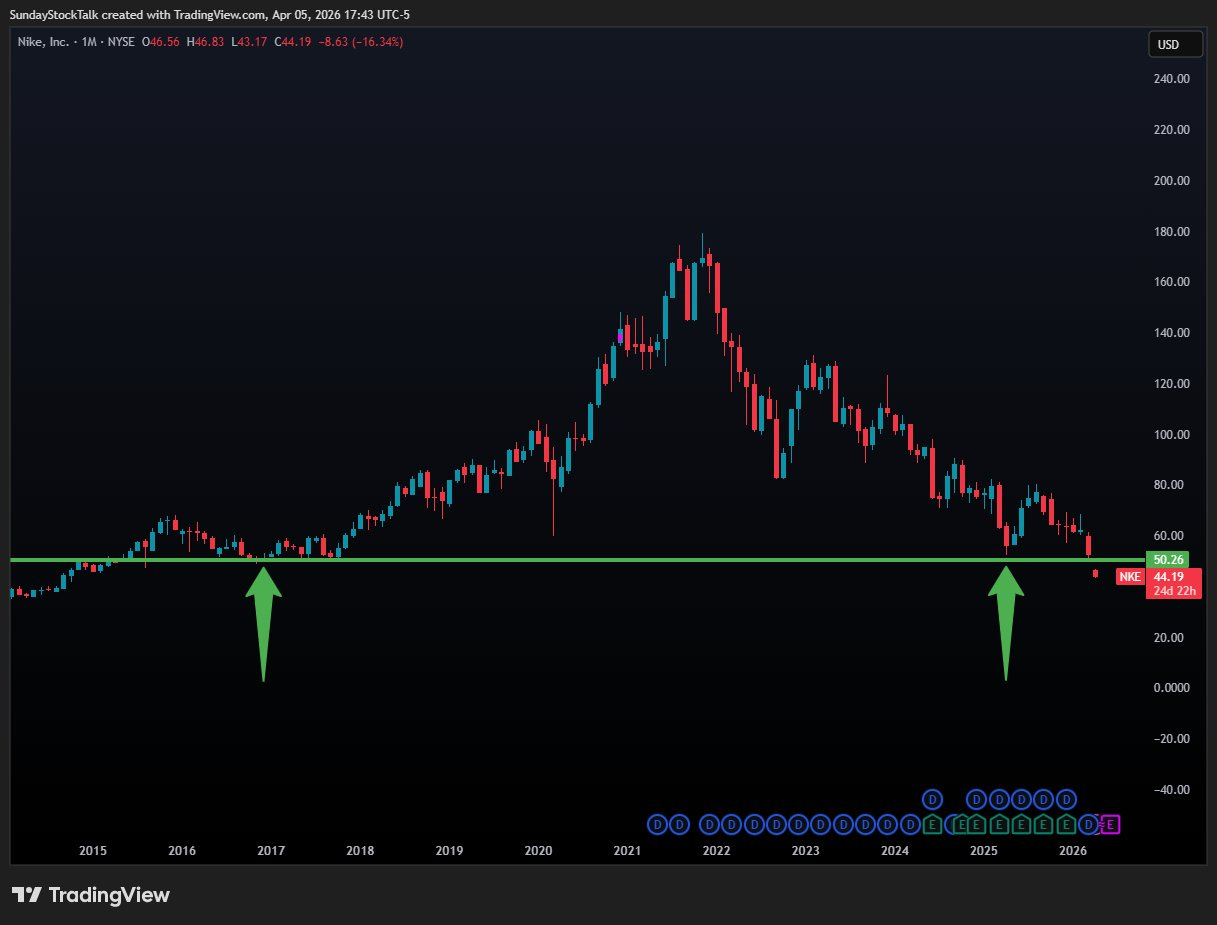Click the 2026 label on time axis
1217x925 pixels.
click(x=1073, y=851)
